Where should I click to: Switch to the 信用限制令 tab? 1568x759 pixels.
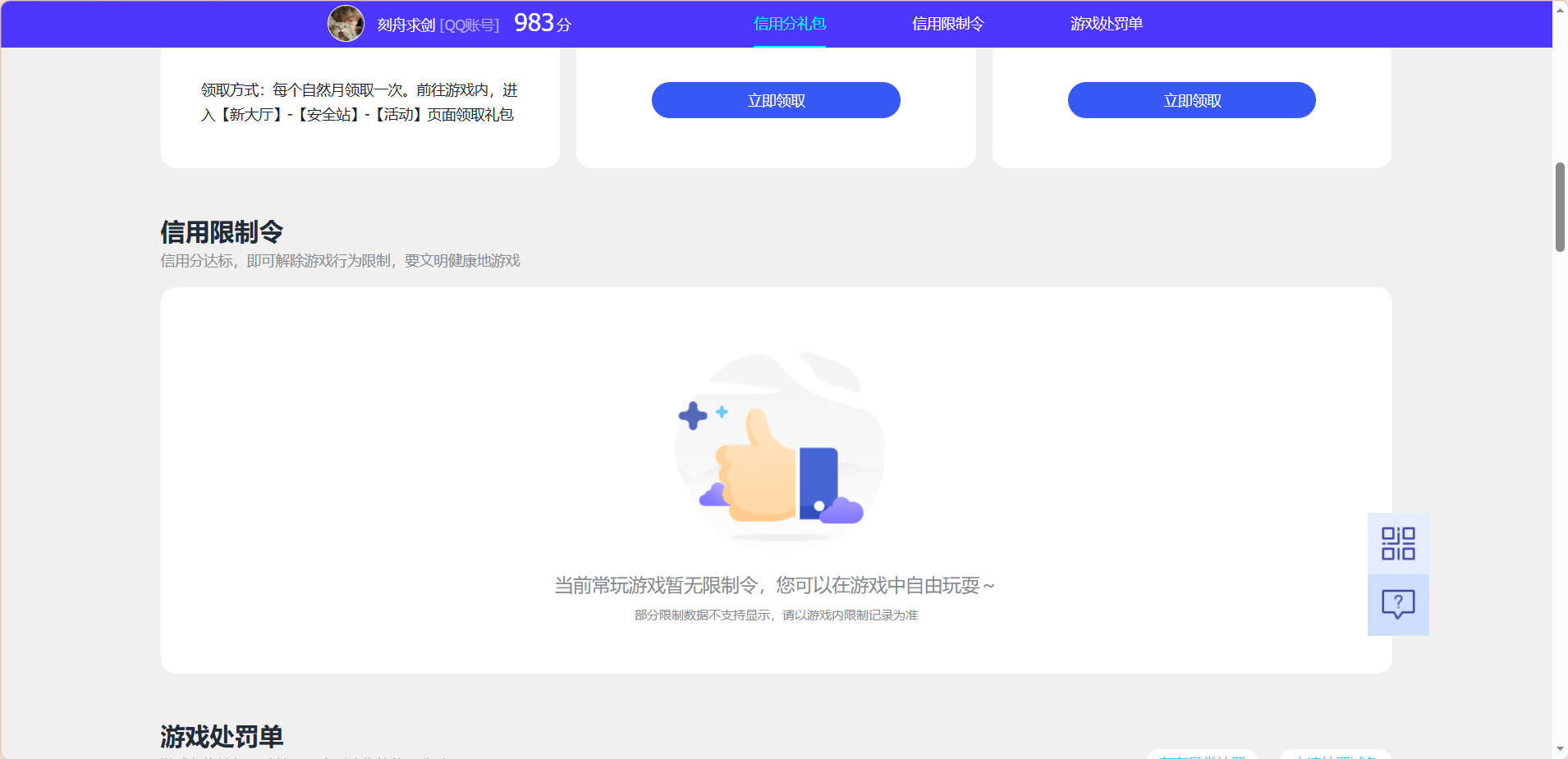click(948, 24)
